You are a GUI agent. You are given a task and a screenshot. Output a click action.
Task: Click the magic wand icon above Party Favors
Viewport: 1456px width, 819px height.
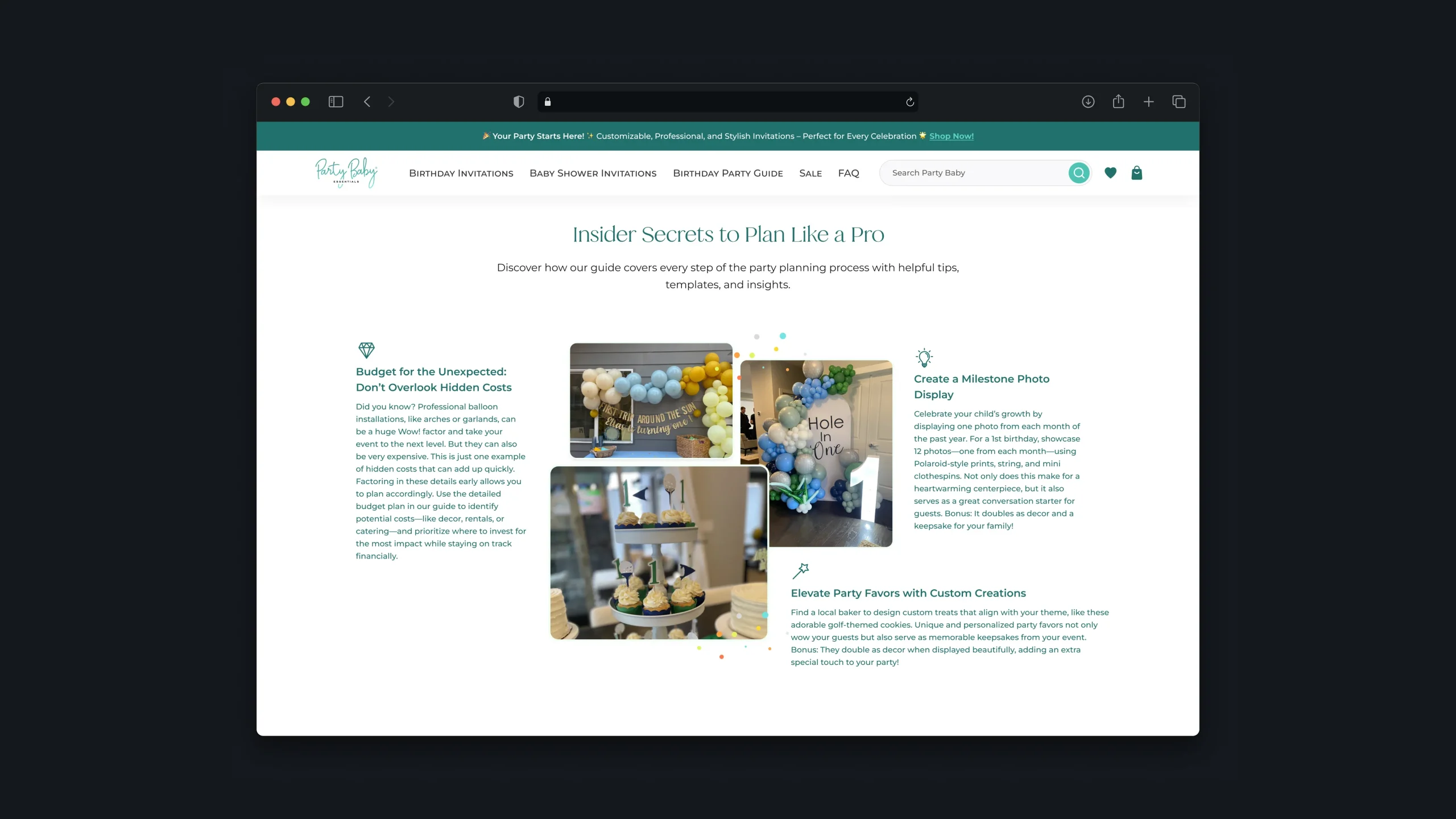click(x=801, y=570)
